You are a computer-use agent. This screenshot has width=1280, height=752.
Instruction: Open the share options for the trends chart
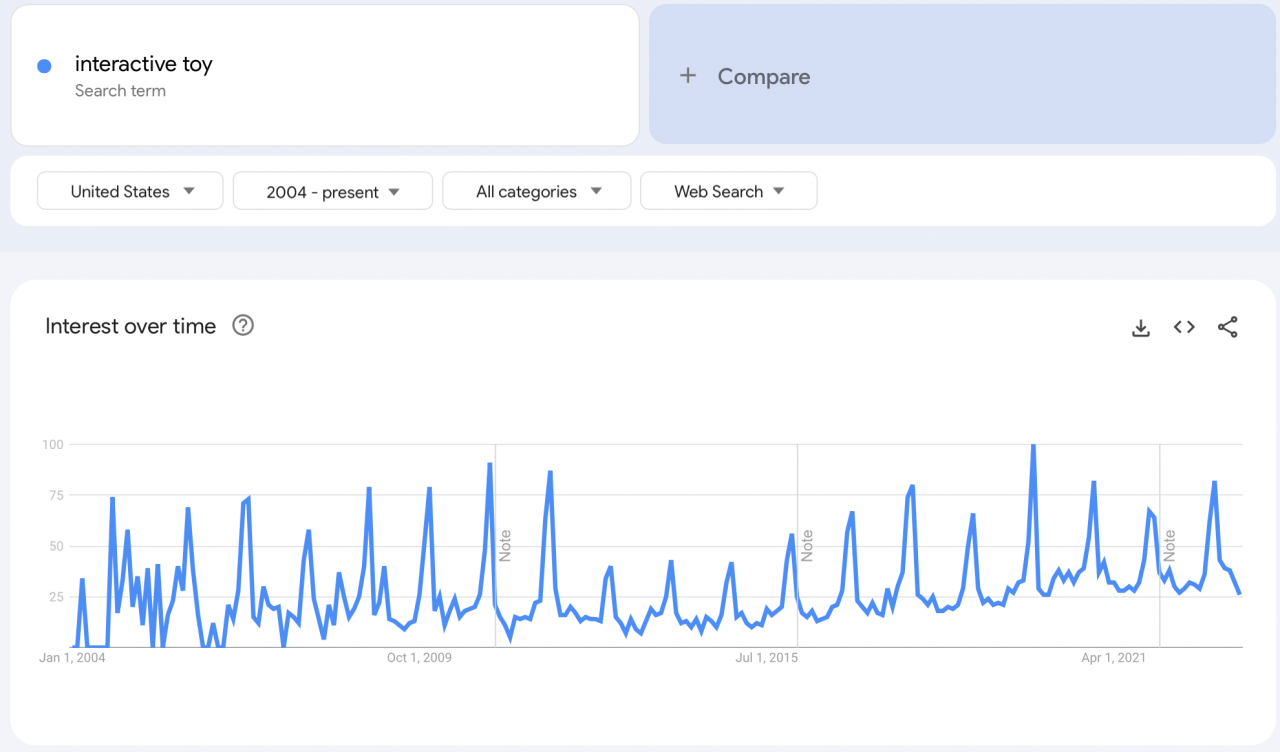1228,327
